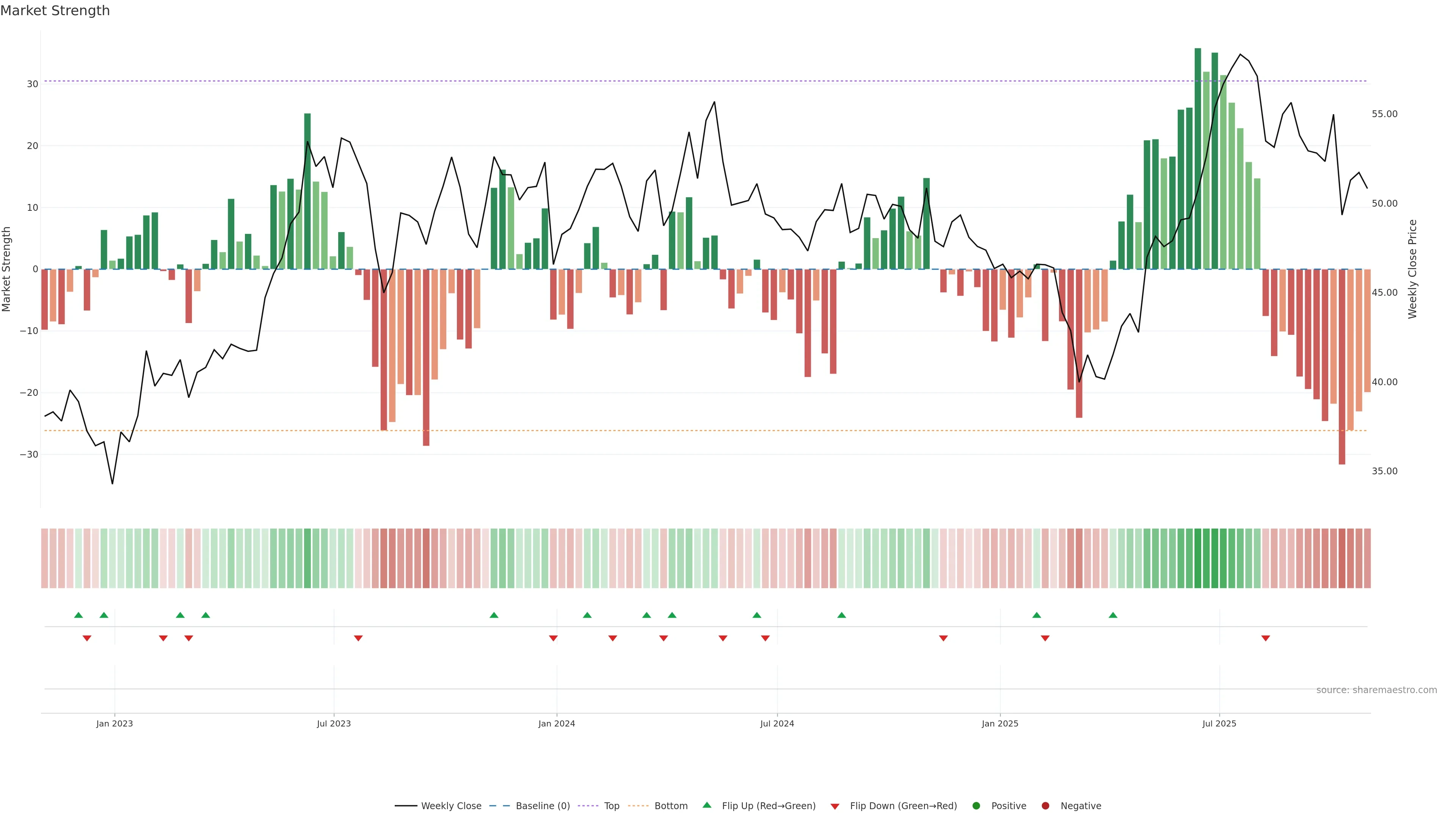Click the Market Strength chart title
This screenshot has width=1456, height=819.
click(x=55, y=11)
